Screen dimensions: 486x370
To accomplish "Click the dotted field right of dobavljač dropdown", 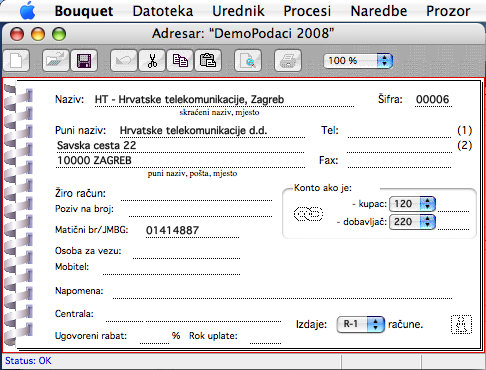I will point(453,223).
